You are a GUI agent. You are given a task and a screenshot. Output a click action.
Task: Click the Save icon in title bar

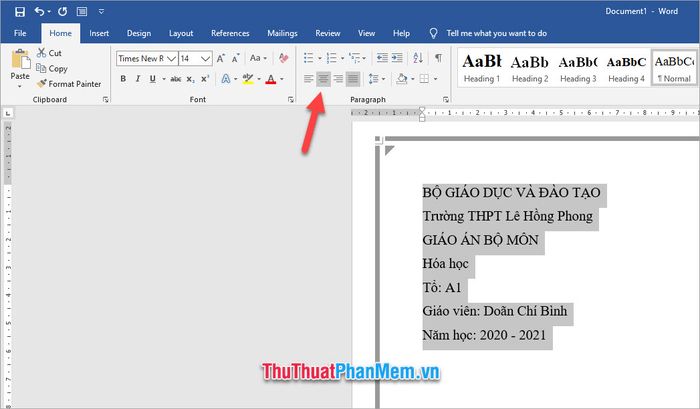17,11
